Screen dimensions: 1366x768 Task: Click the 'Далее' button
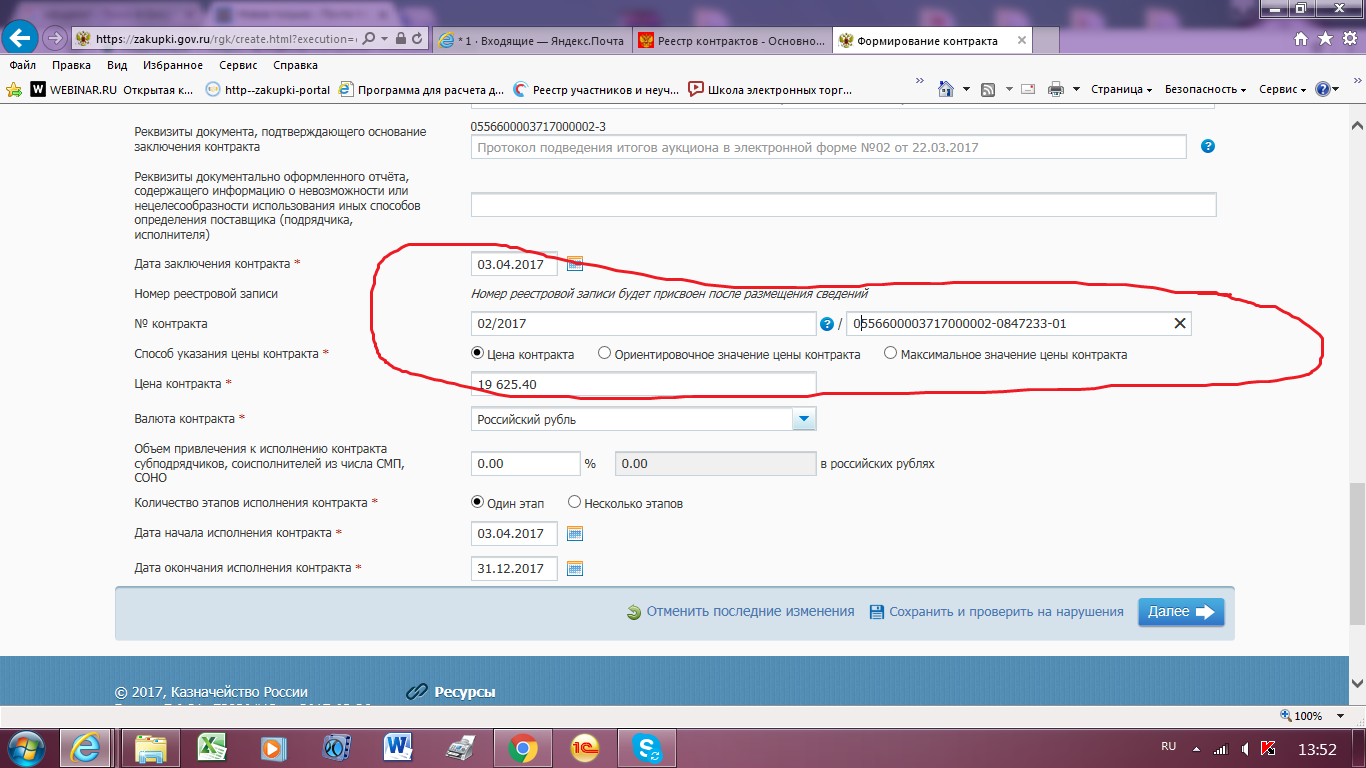(x=1180, y=612)
